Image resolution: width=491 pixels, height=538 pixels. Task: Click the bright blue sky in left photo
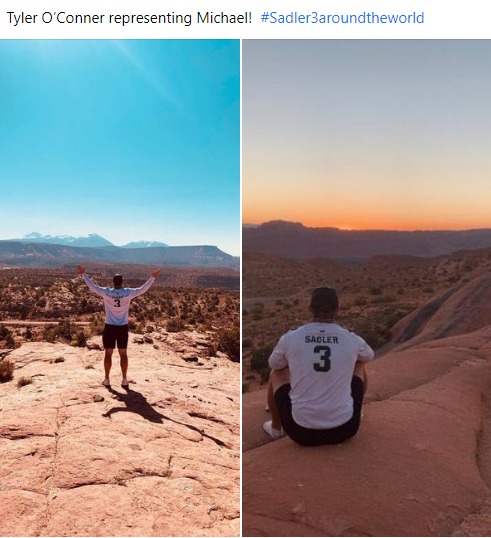pos(120,130)
